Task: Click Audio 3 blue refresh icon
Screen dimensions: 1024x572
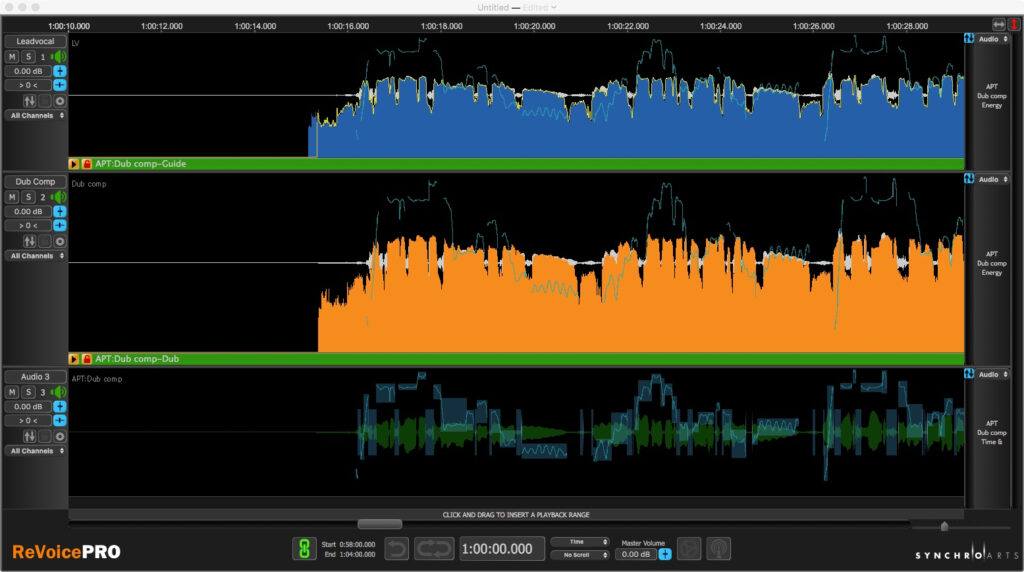Action: point(969,373)
